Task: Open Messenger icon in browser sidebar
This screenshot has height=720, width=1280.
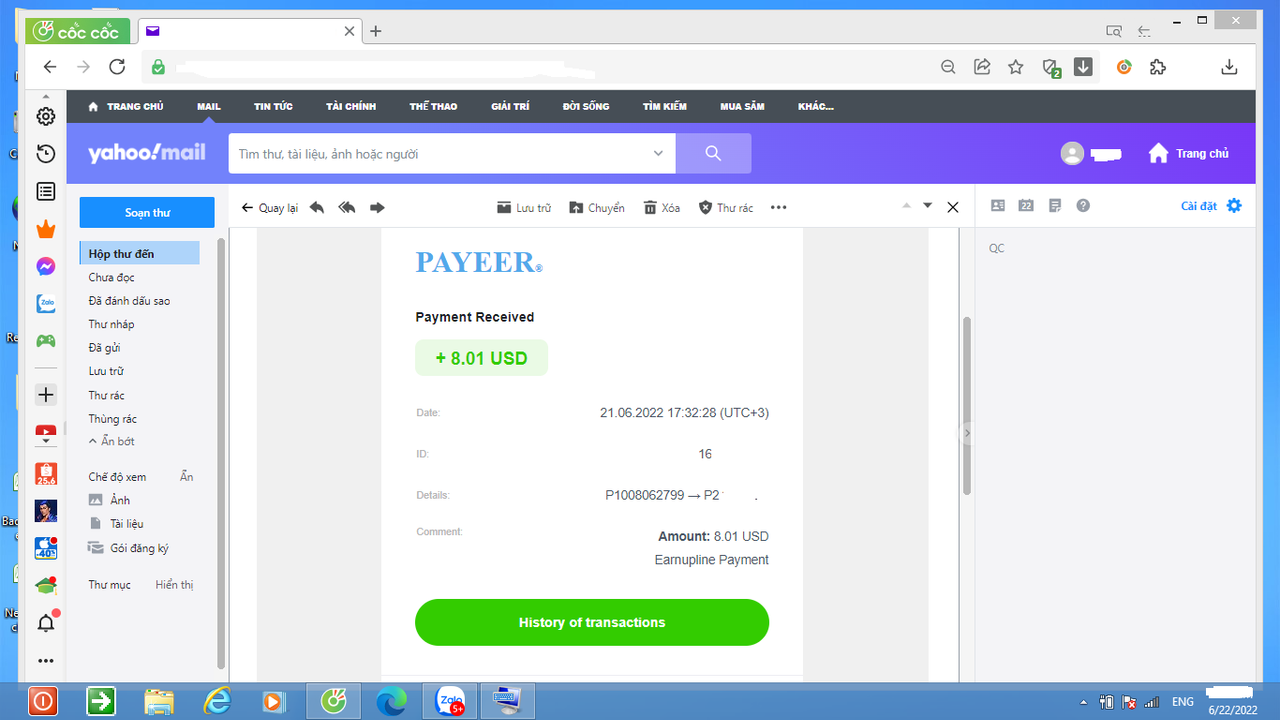Action: point(45,267)
